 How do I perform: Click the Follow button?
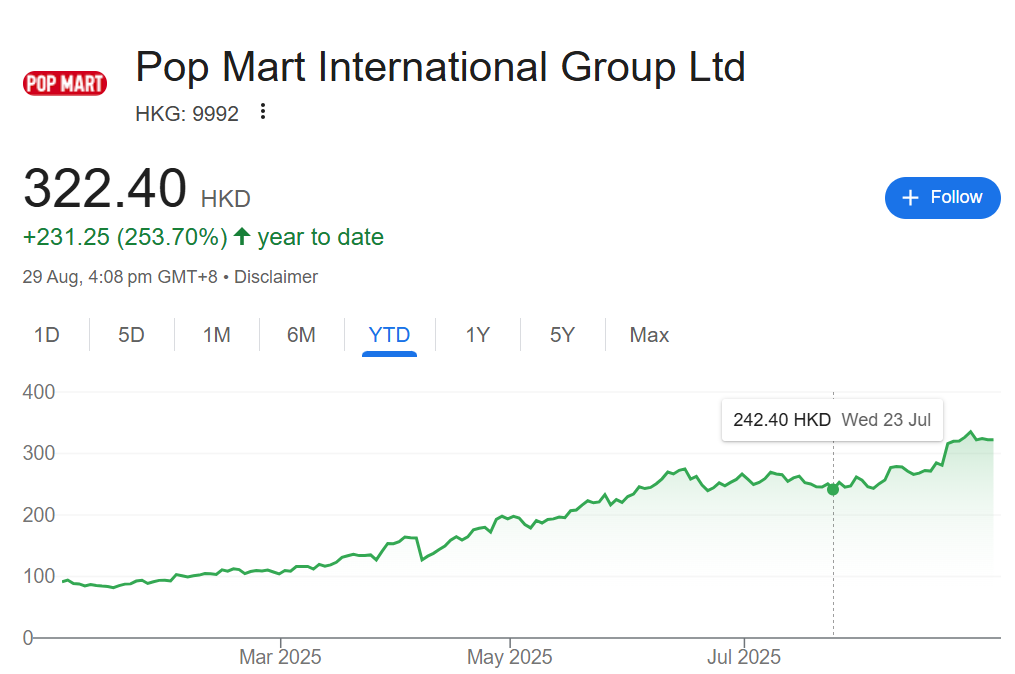[942, 198]
